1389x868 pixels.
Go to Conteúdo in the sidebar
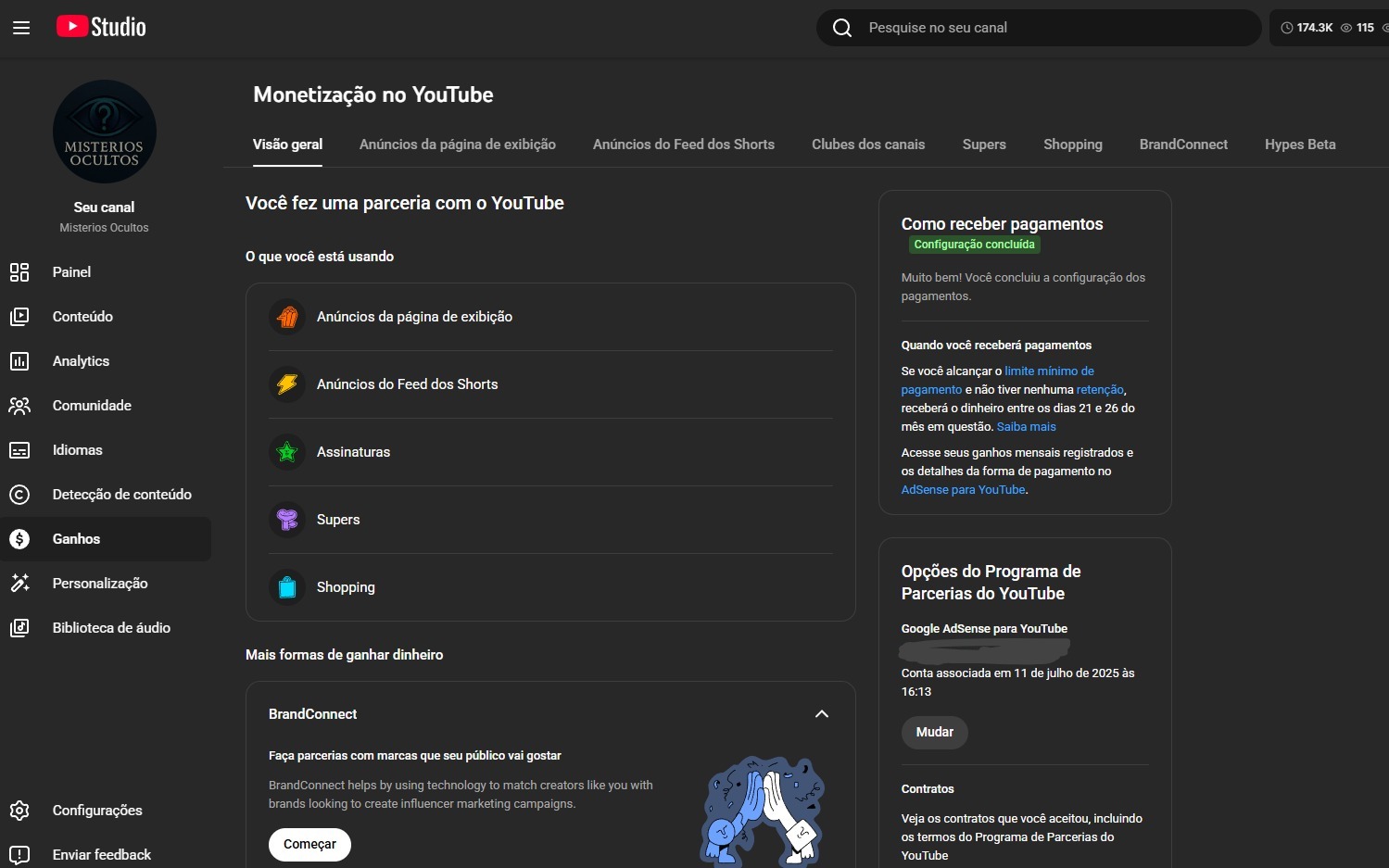pos(82,317)
